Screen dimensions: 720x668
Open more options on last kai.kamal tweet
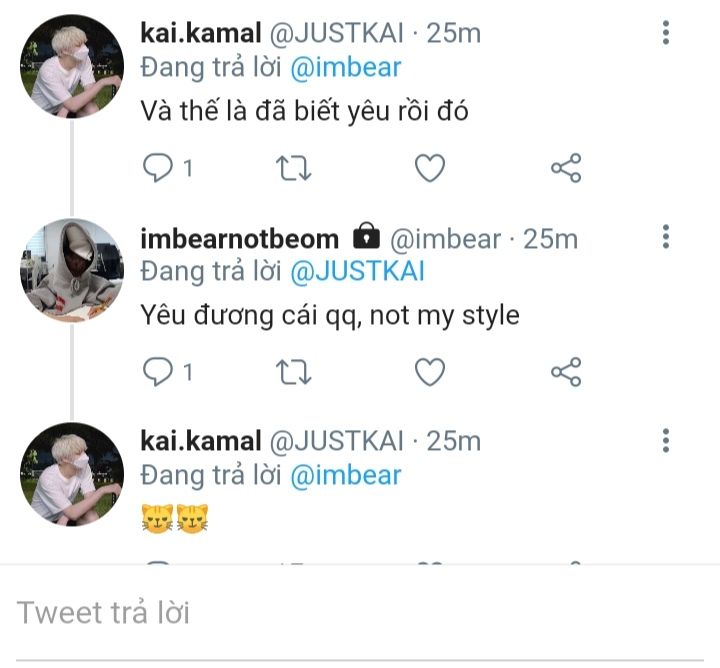pos(666,440)
